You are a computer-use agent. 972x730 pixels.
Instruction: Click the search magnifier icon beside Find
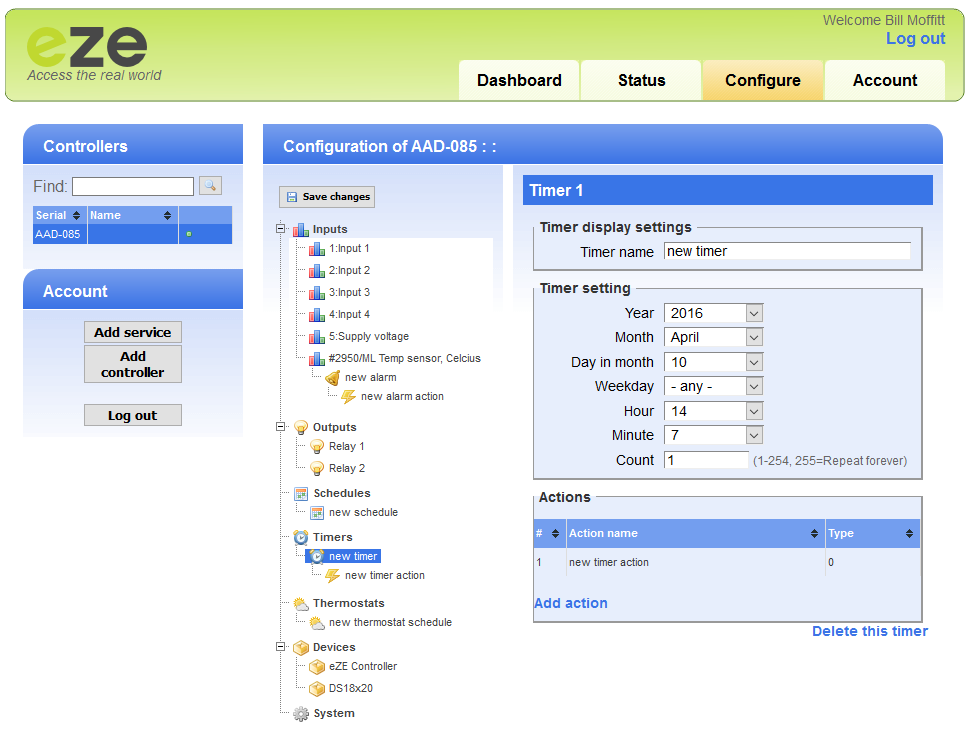tap(210, 186)
